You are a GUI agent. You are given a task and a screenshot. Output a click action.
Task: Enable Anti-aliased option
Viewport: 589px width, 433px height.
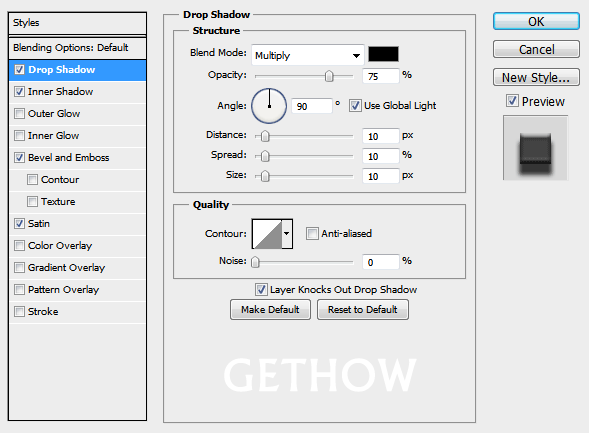[x=312, y=234]
